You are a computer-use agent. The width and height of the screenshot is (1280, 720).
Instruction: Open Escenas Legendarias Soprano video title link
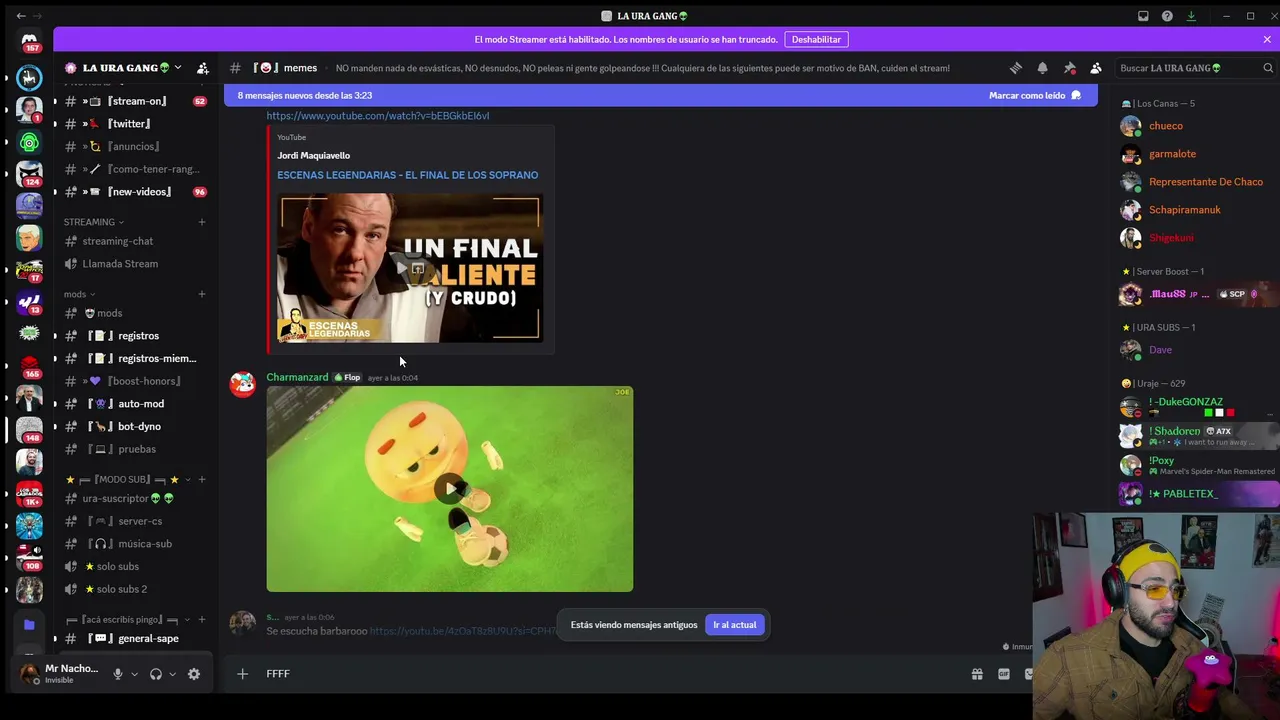tap(408, 175)
